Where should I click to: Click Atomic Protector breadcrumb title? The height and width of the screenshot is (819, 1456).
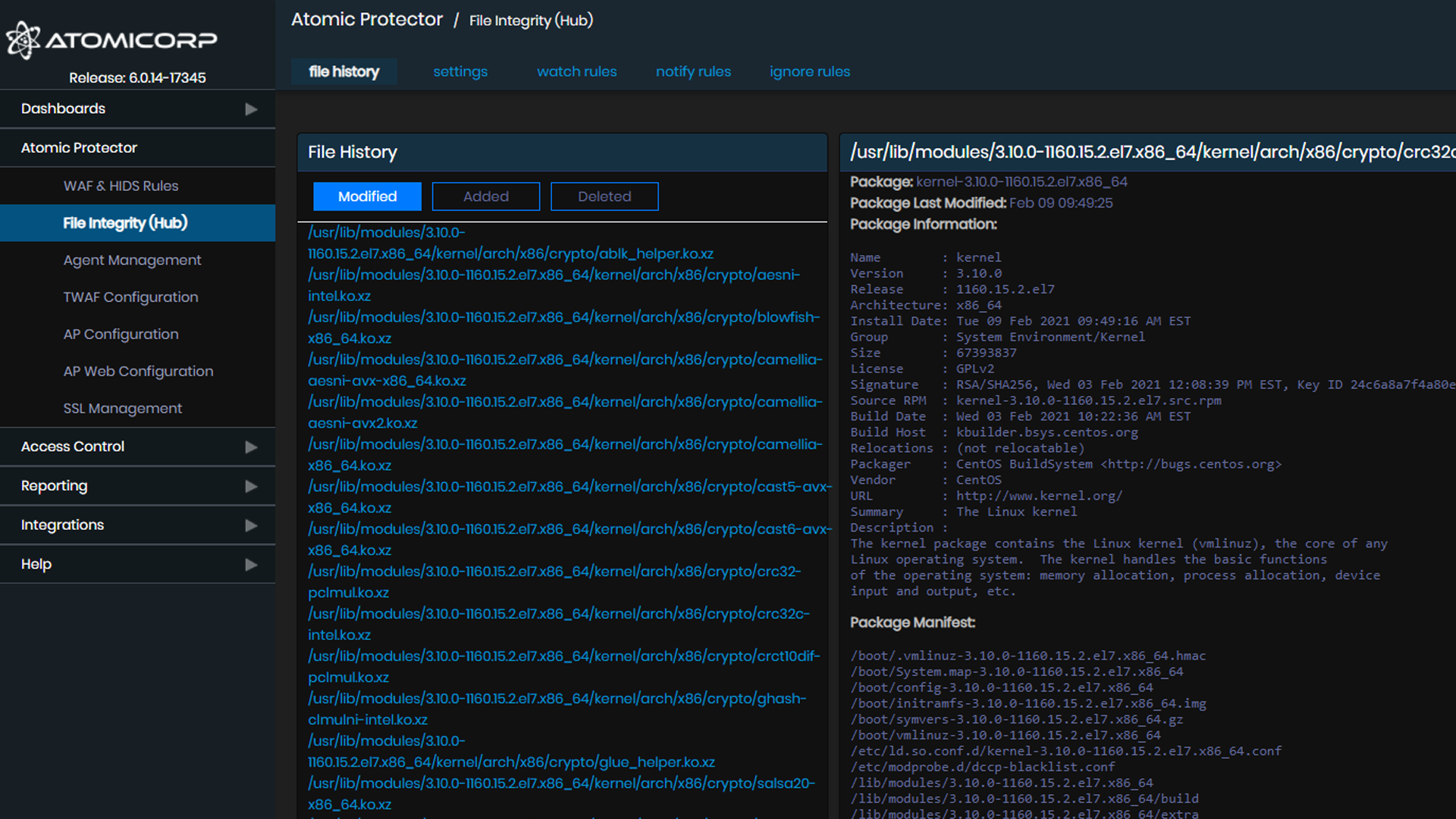point(366,20)
